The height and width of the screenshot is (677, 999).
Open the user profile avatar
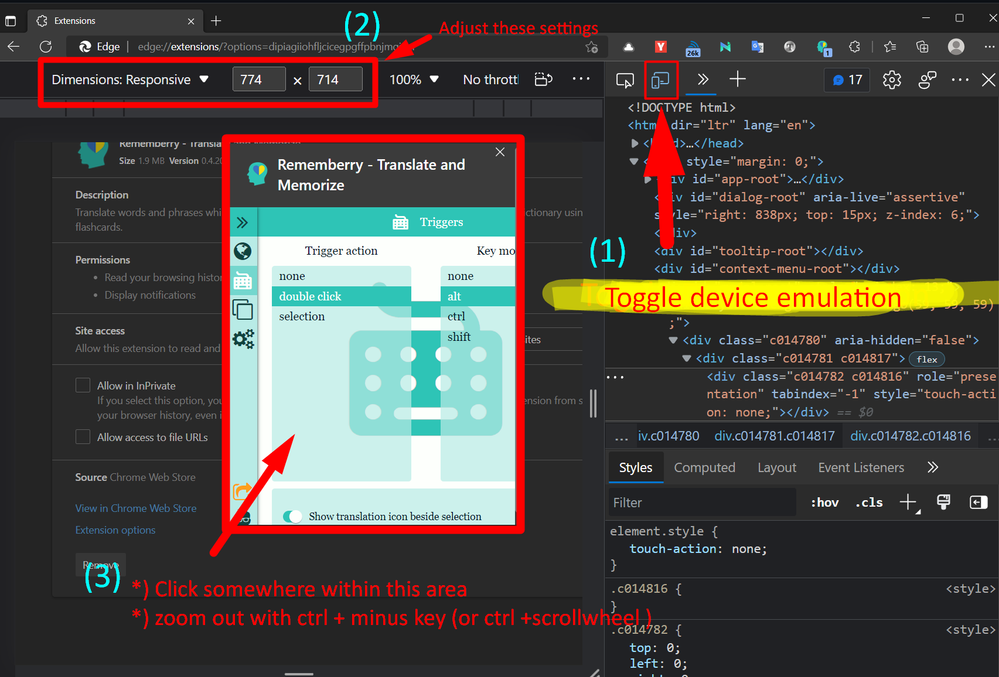tap(956, 46)
